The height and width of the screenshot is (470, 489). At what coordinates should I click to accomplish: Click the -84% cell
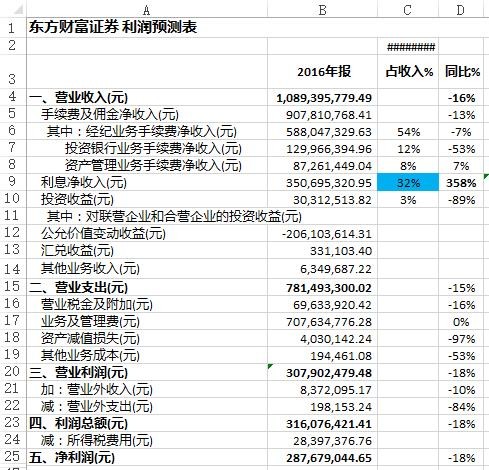461,406
